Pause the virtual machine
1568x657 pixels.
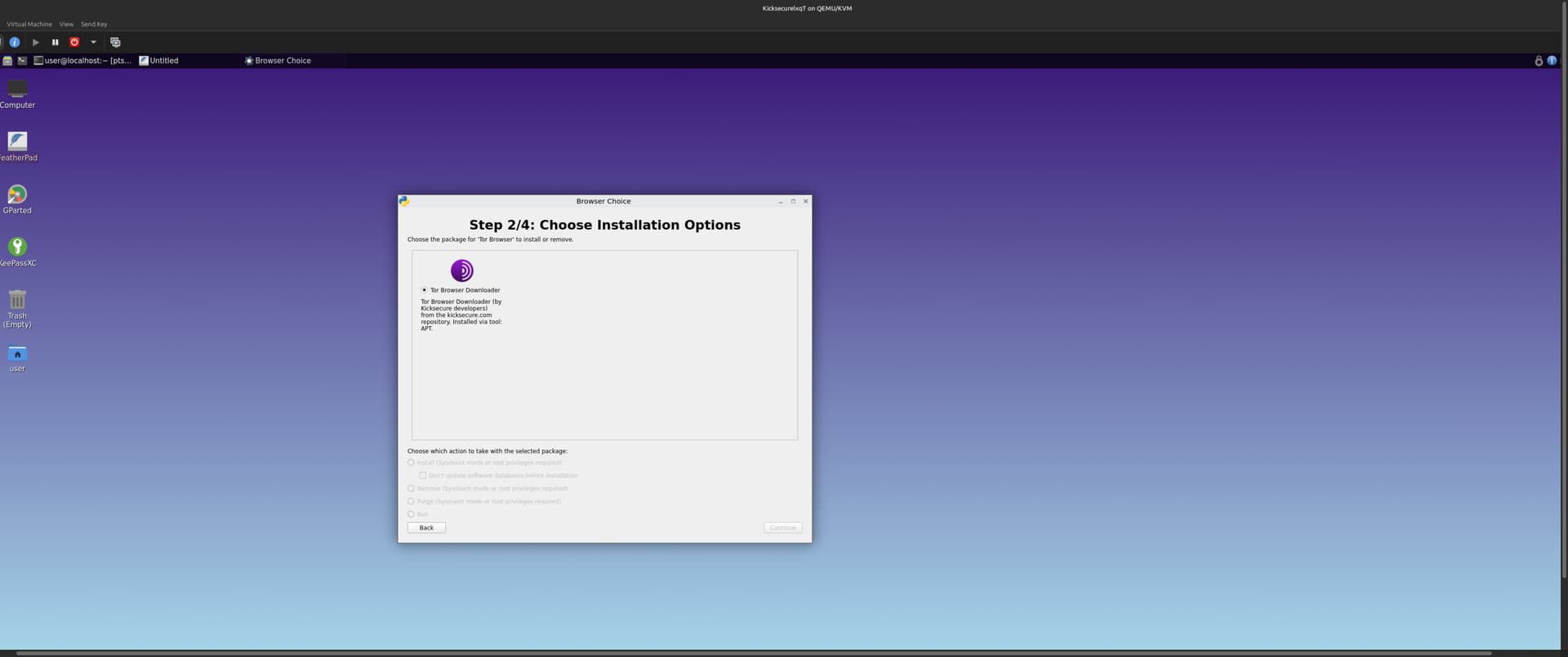tap(55, 42)
